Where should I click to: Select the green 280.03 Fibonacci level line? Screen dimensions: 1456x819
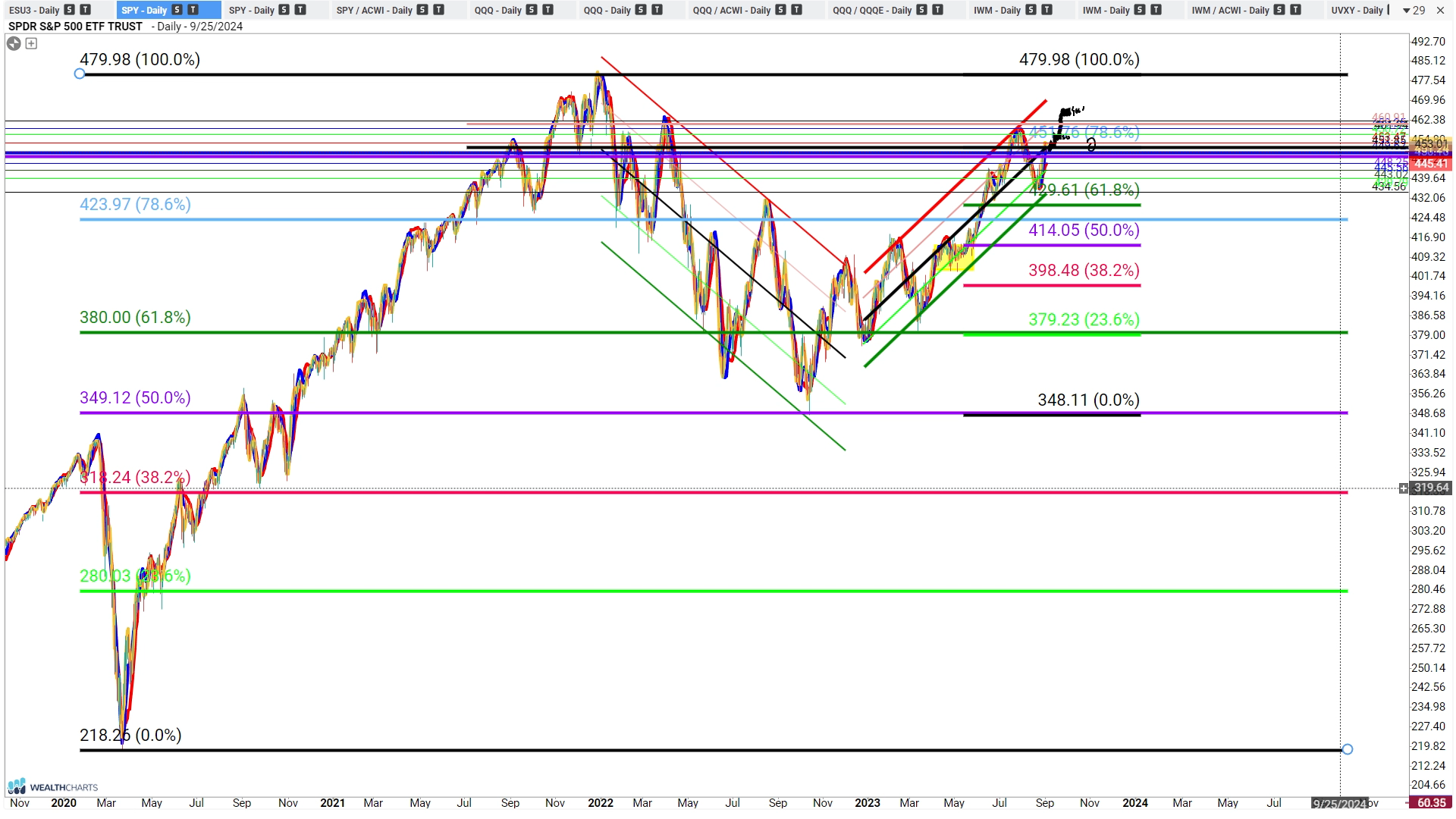click(713, 591)
